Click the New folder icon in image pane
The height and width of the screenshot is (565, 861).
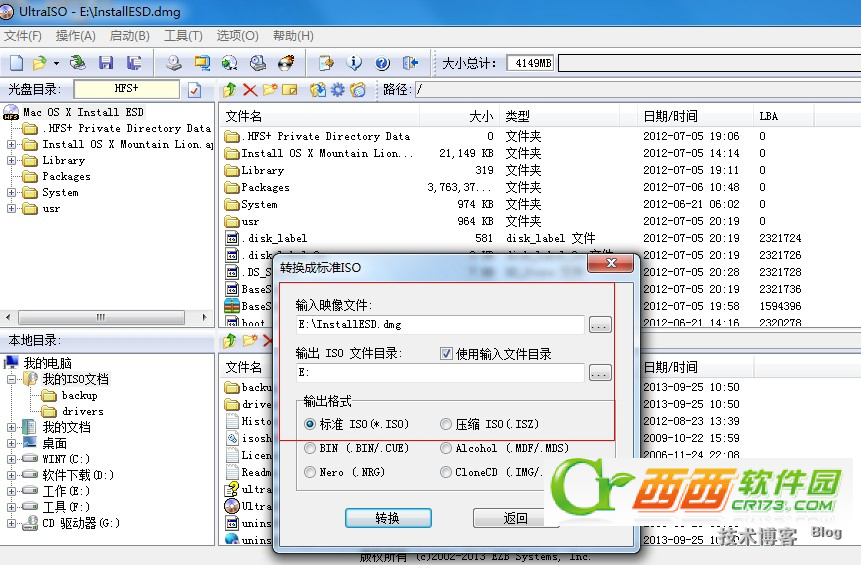click(269, 89)
